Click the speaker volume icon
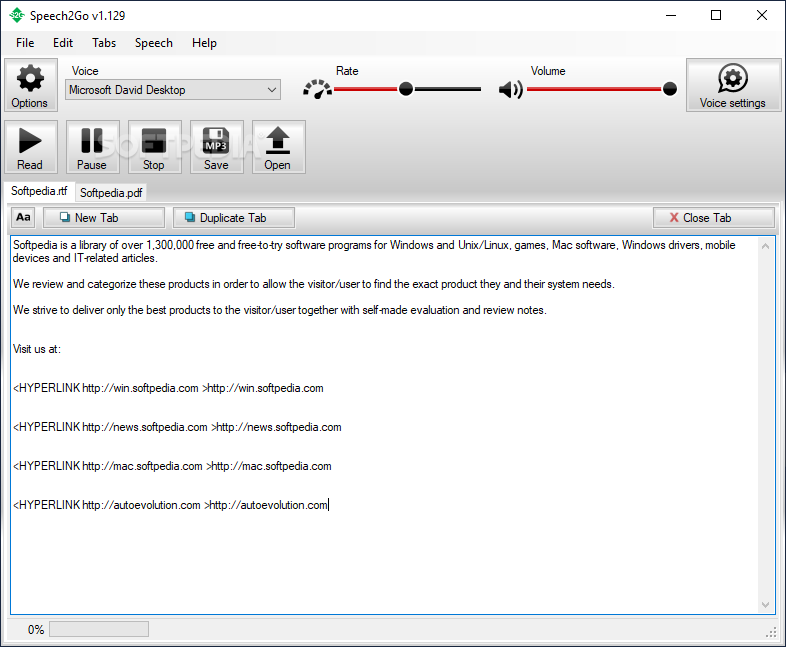This screenshot has width=786, height=647. 510,90
